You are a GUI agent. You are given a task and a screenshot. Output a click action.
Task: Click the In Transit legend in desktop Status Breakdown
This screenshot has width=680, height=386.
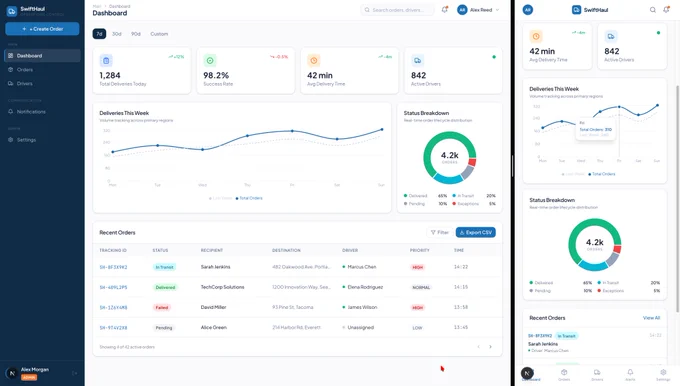click(463, 196)
